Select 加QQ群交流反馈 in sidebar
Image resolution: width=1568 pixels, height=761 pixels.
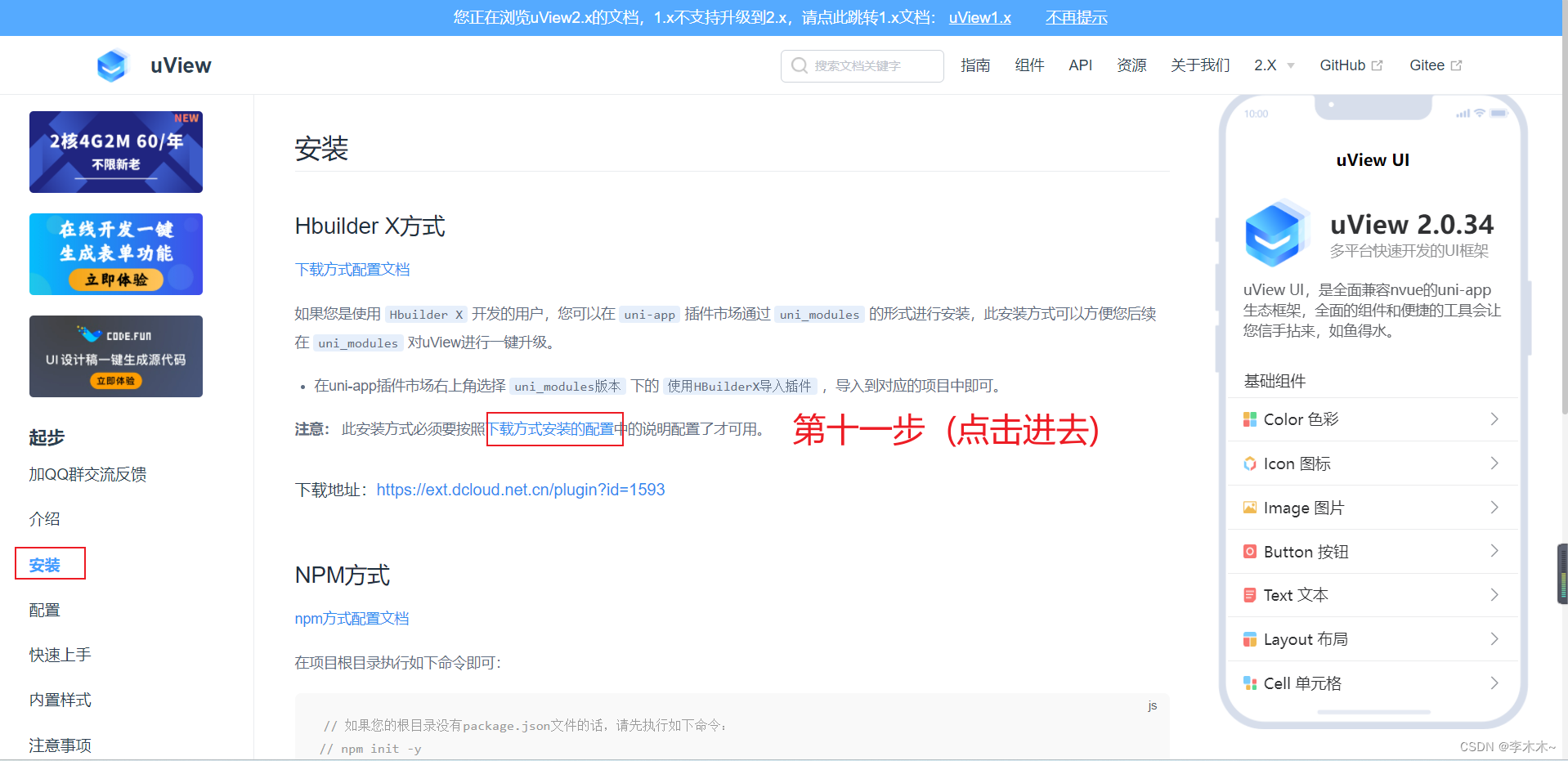(87, 475)
